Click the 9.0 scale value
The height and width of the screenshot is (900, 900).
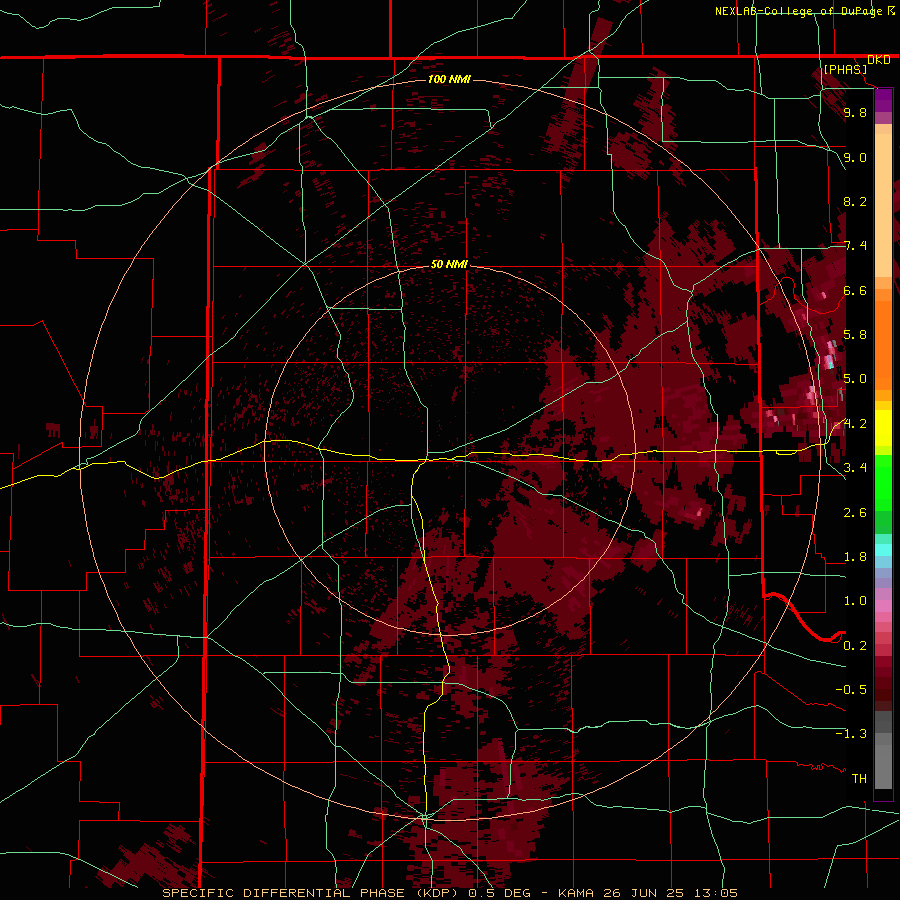[855, 157]
